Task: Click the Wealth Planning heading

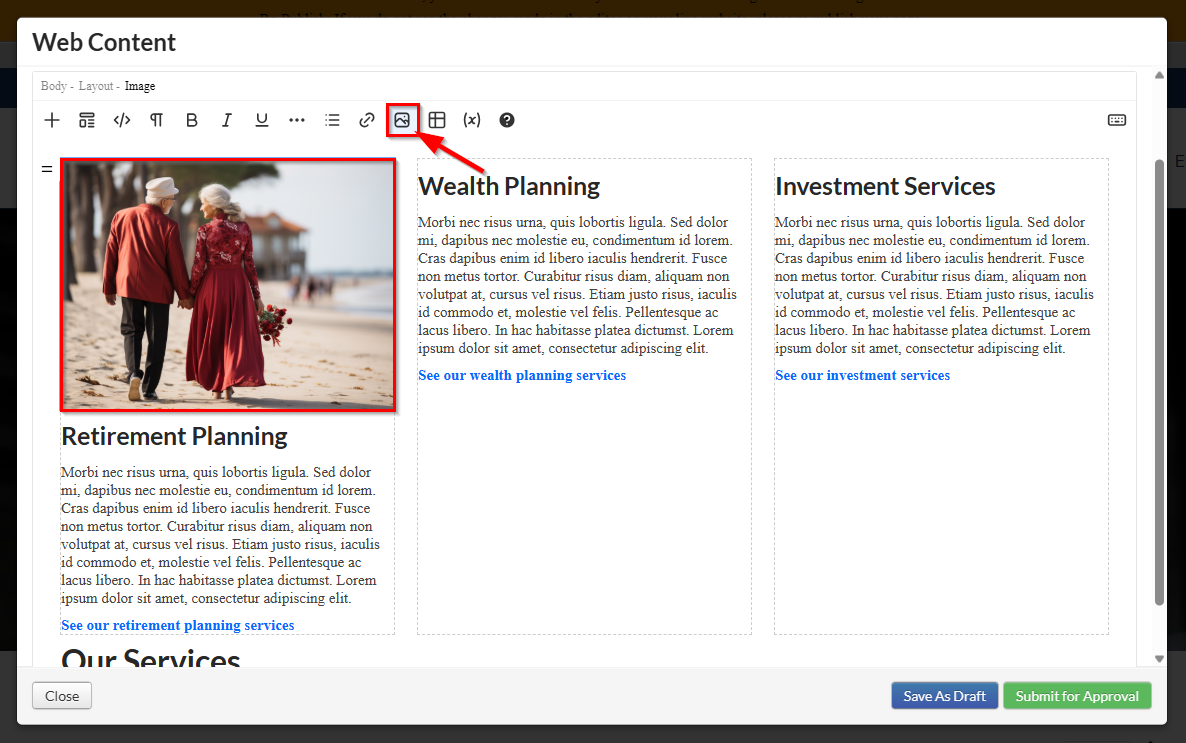Action: coord(509,186)
